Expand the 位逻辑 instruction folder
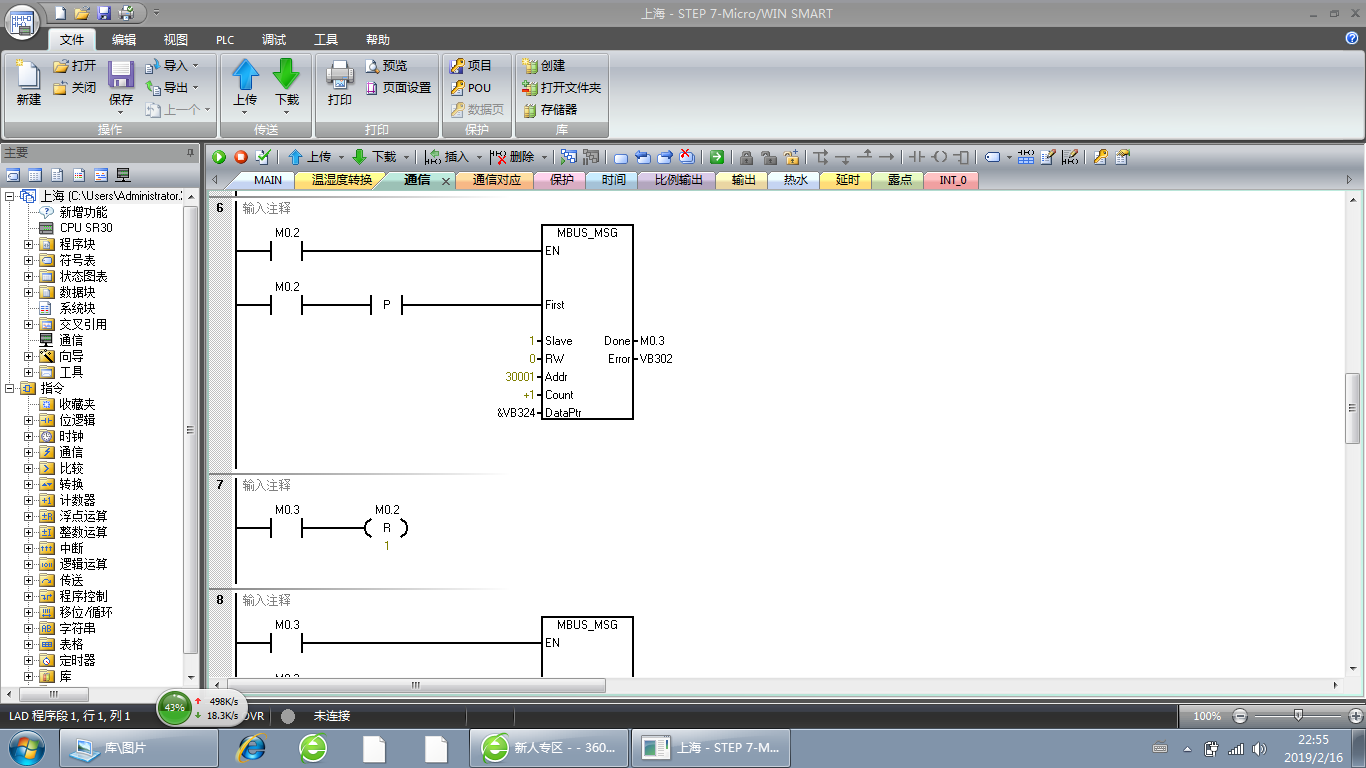1366x768 pixels. click(29, 420)
